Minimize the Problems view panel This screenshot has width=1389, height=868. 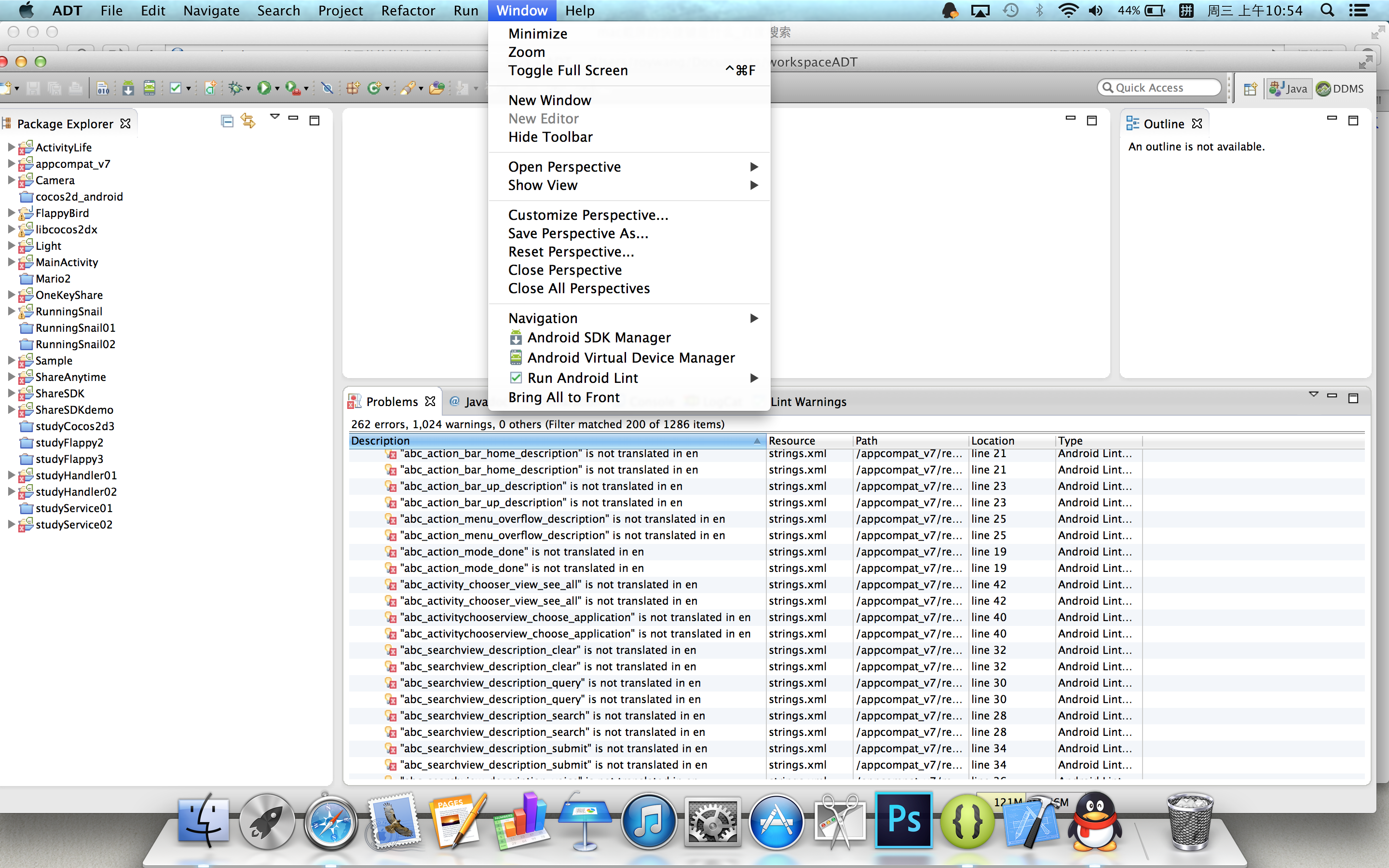pos(1332,395)
